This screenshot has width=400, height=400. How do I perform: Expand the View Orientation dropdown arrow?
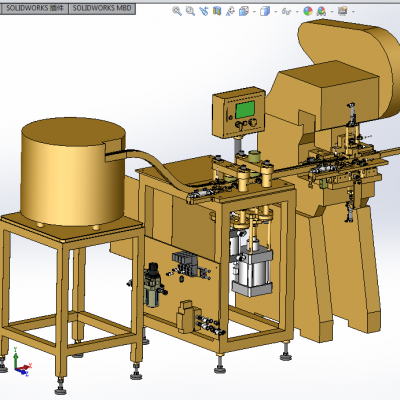(254, 12)
